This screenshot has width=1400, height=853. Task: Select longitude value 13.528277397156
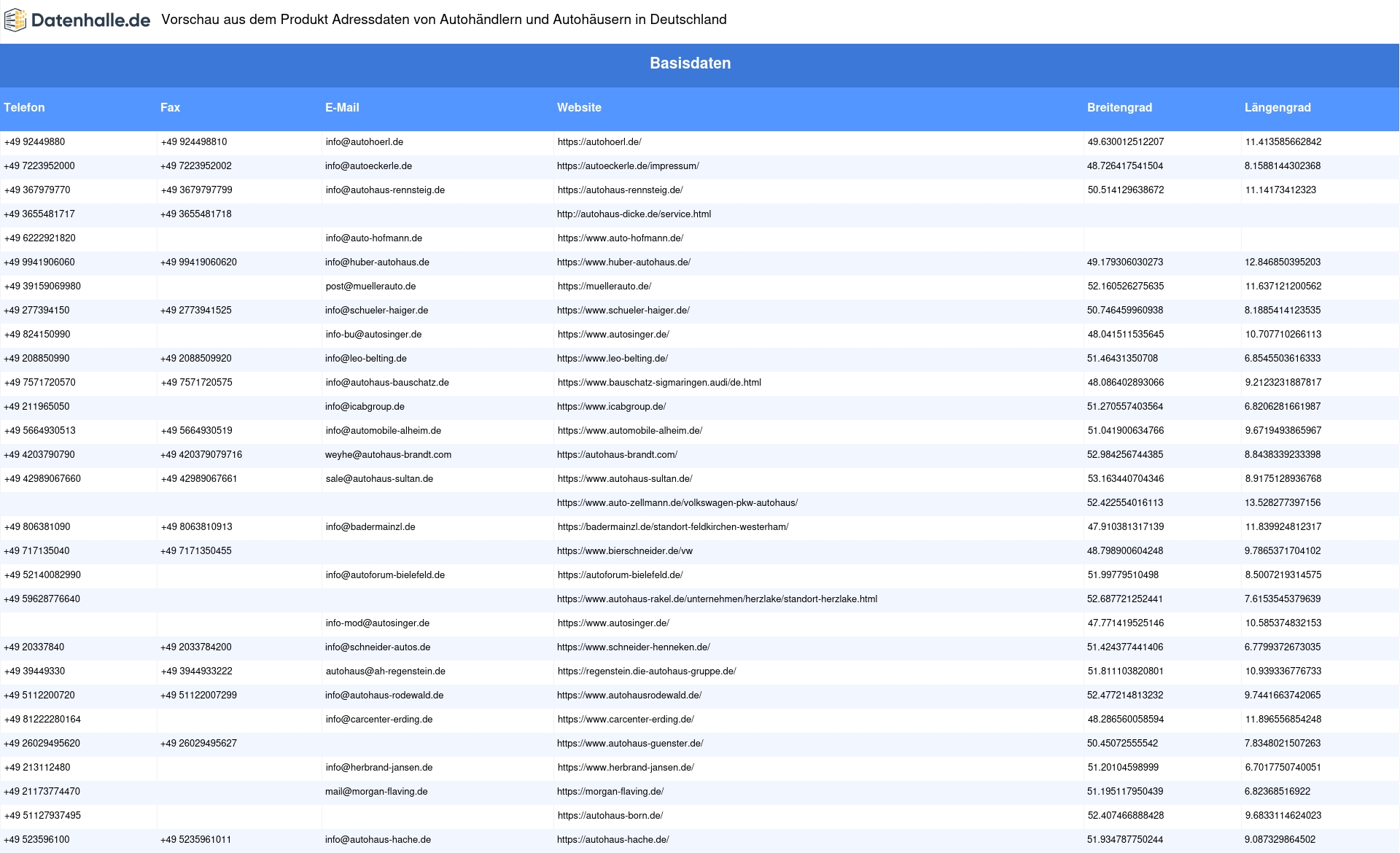(1283, 503)
